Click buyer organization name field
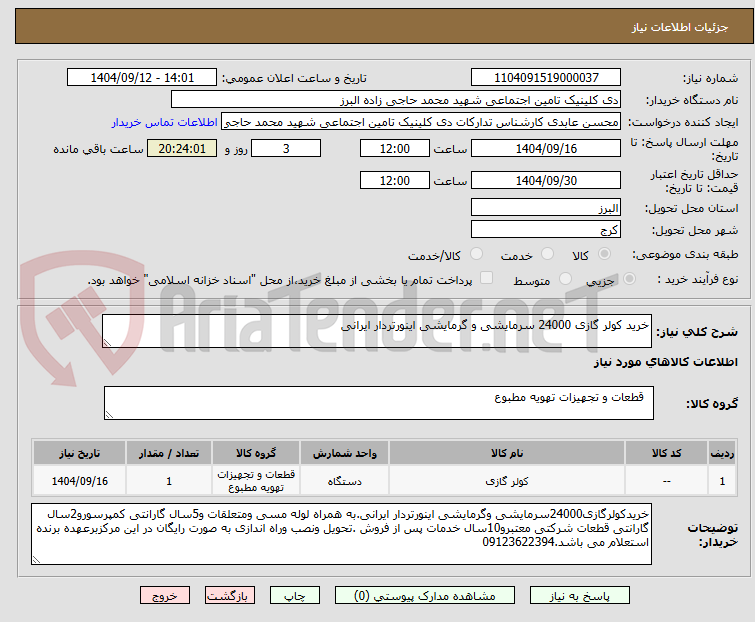The height and width of the screenshot is (622, 755). (x=396, y=100)
